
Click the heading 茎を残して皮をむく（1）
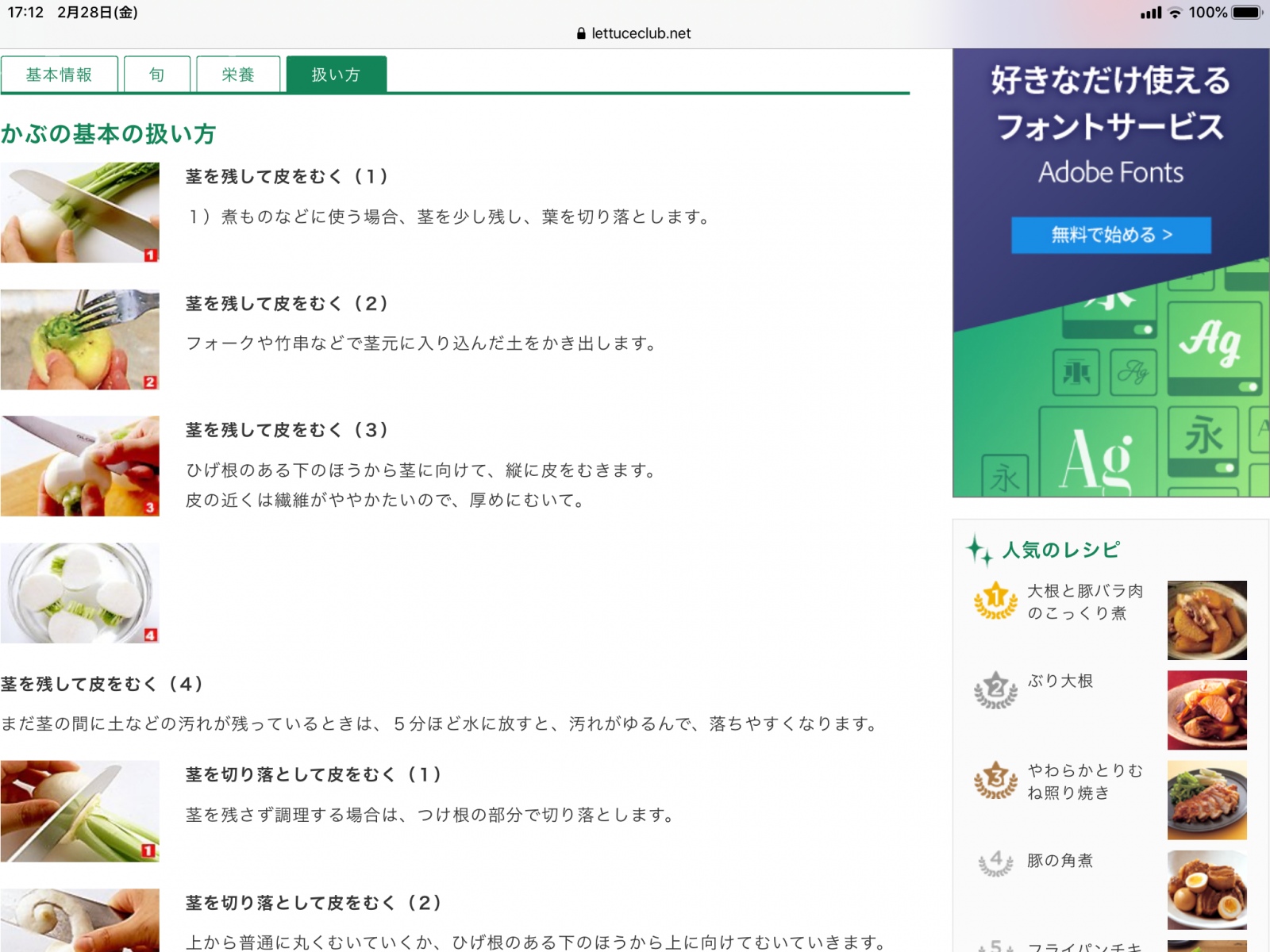[x=287, y=176]
